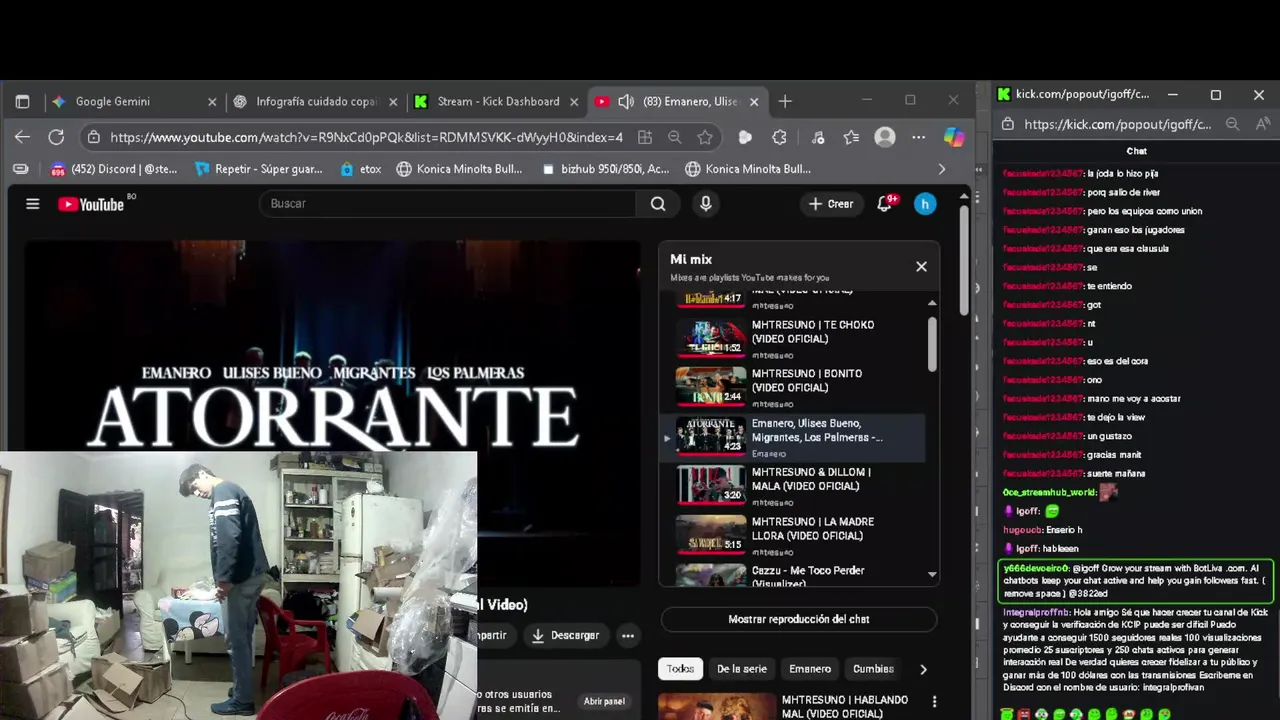The width and height of the screenshot is (1280, 720).
Task: Launch the Copilot icon in Edge
Action: 954,137
